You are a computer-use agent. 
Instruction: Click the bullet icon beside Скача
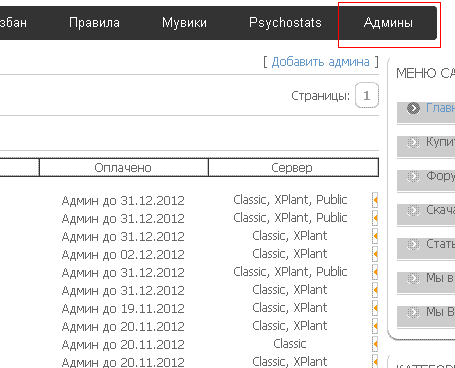pos(413,210)
